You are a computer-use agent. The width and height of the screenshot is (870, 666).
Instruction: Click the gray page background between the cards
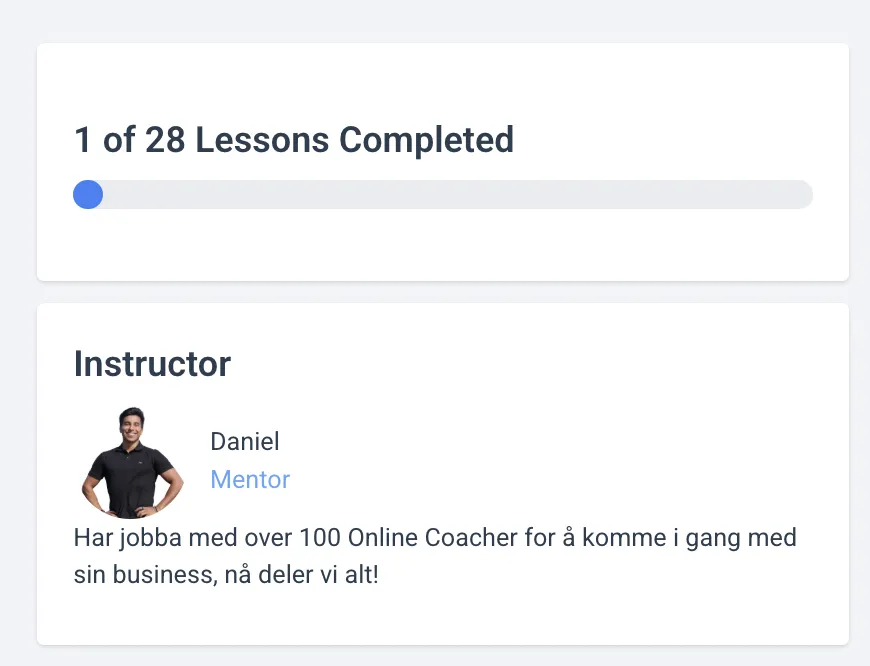pyautogui.click(x=443, y=292)
